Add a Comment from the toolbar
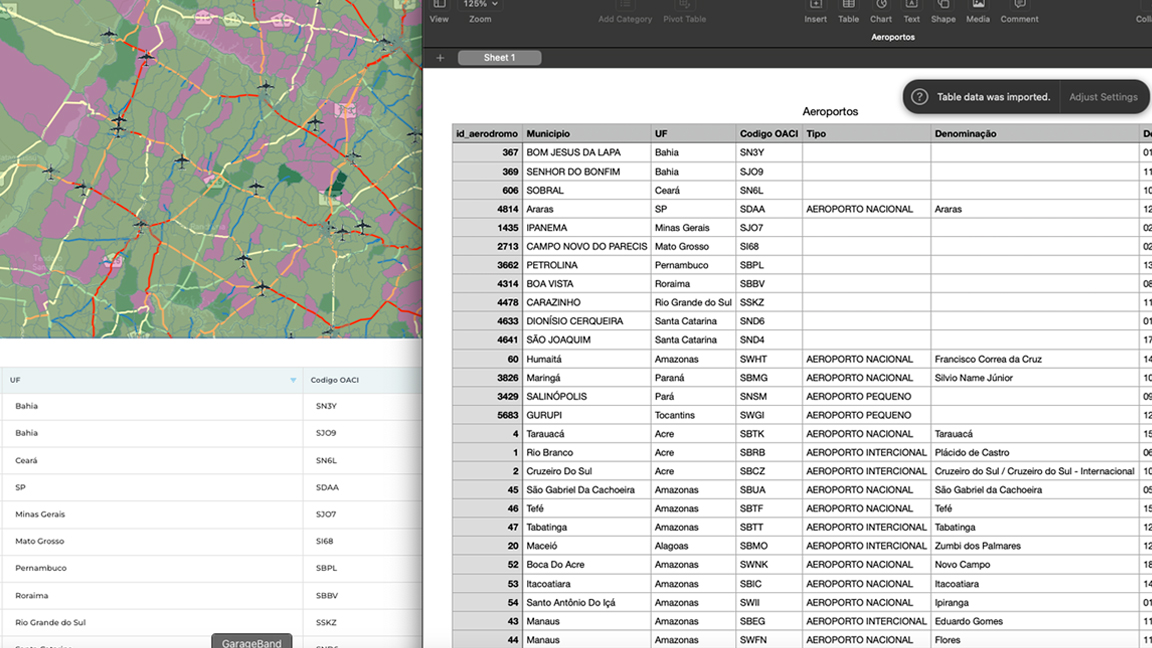The width and height of the screenshot is (1152, 648). (1019, 7)
